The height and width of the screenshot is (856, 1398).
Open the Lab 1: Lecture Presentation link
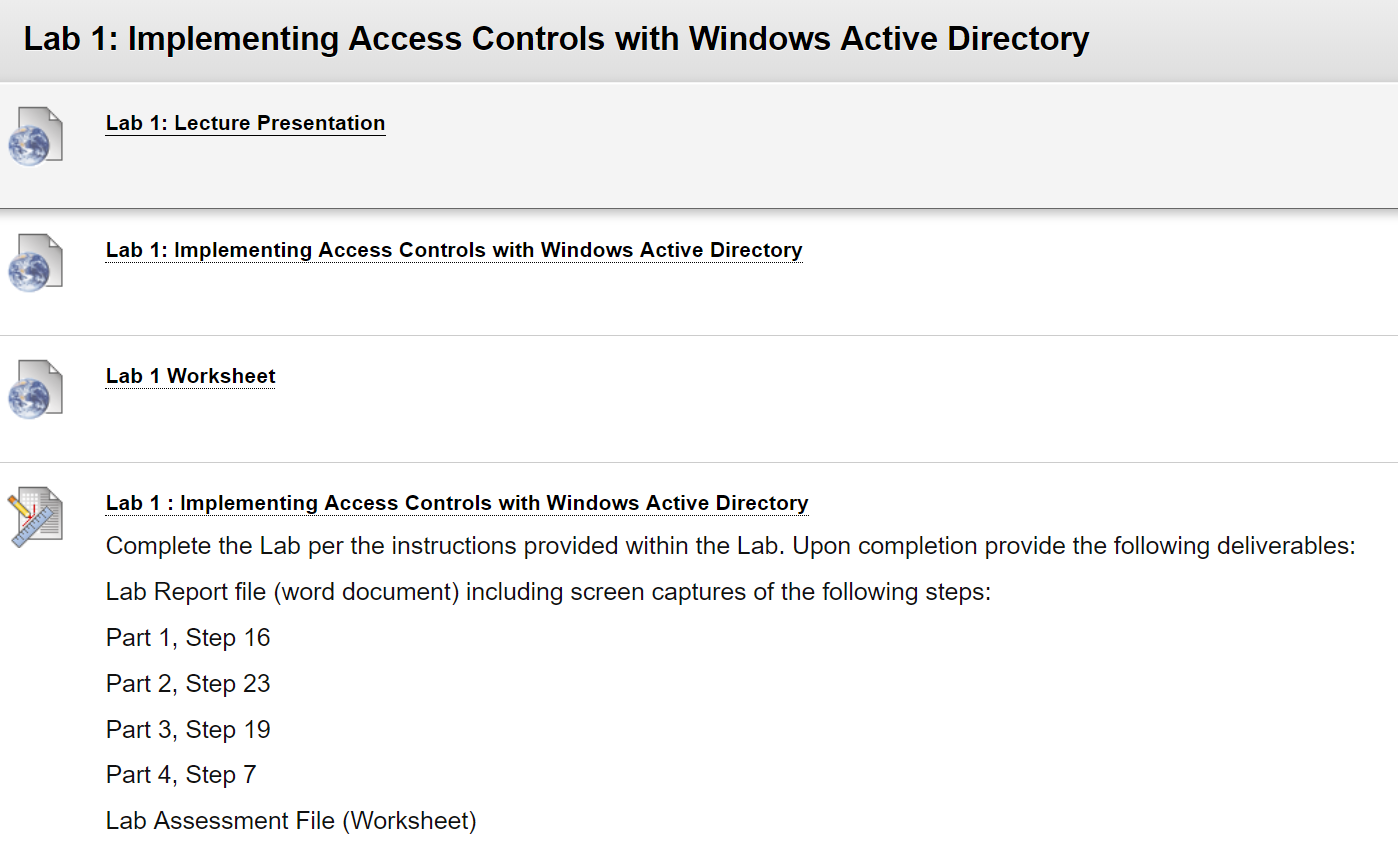[245, 123]
